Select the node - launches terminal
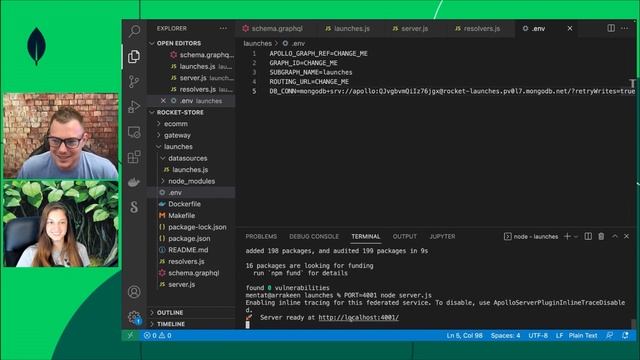Viewport: 640px width, 360px height. (x=531, y=236)
